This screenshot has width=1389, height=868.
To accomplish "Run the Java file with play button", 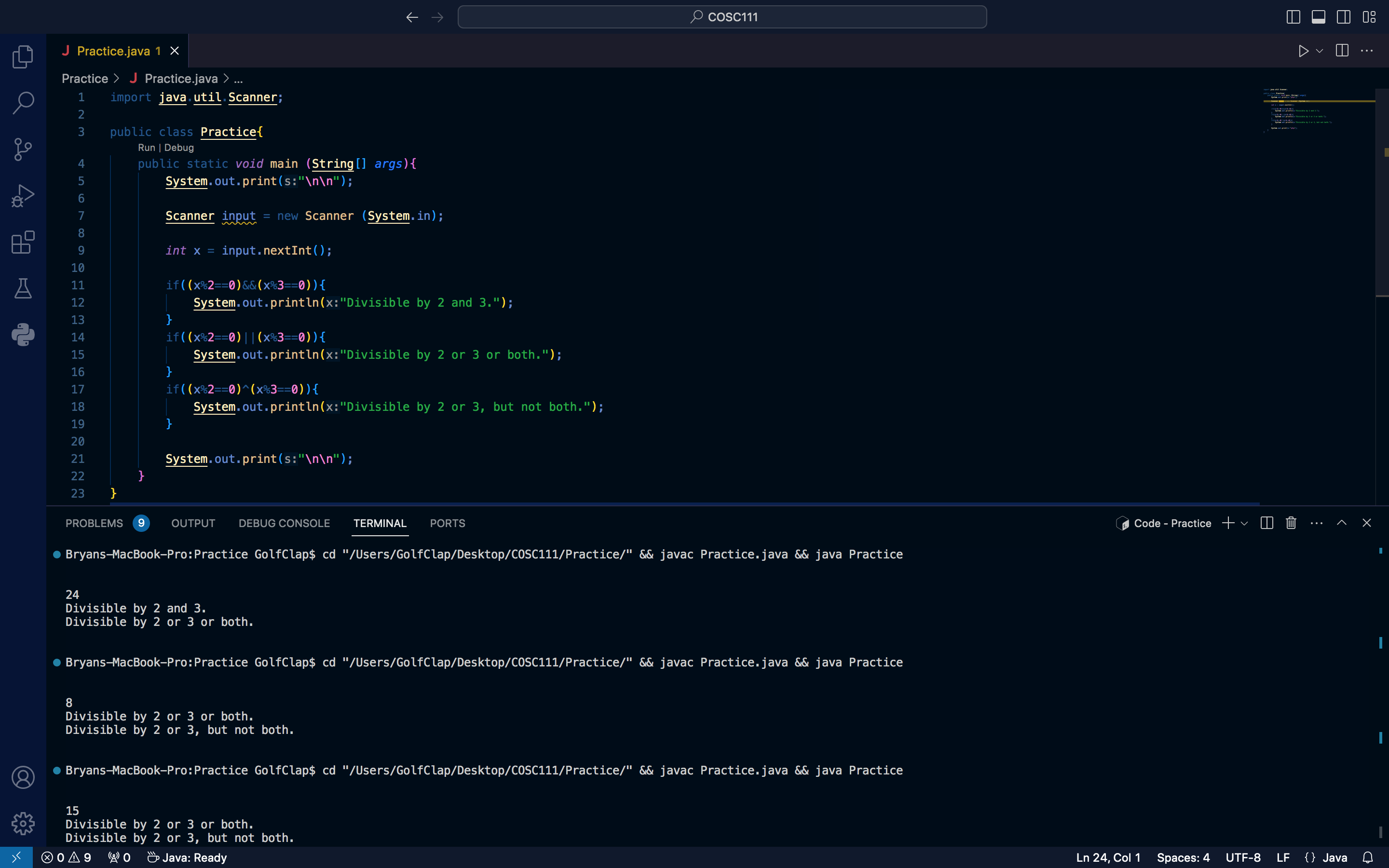I will 1303,51.
